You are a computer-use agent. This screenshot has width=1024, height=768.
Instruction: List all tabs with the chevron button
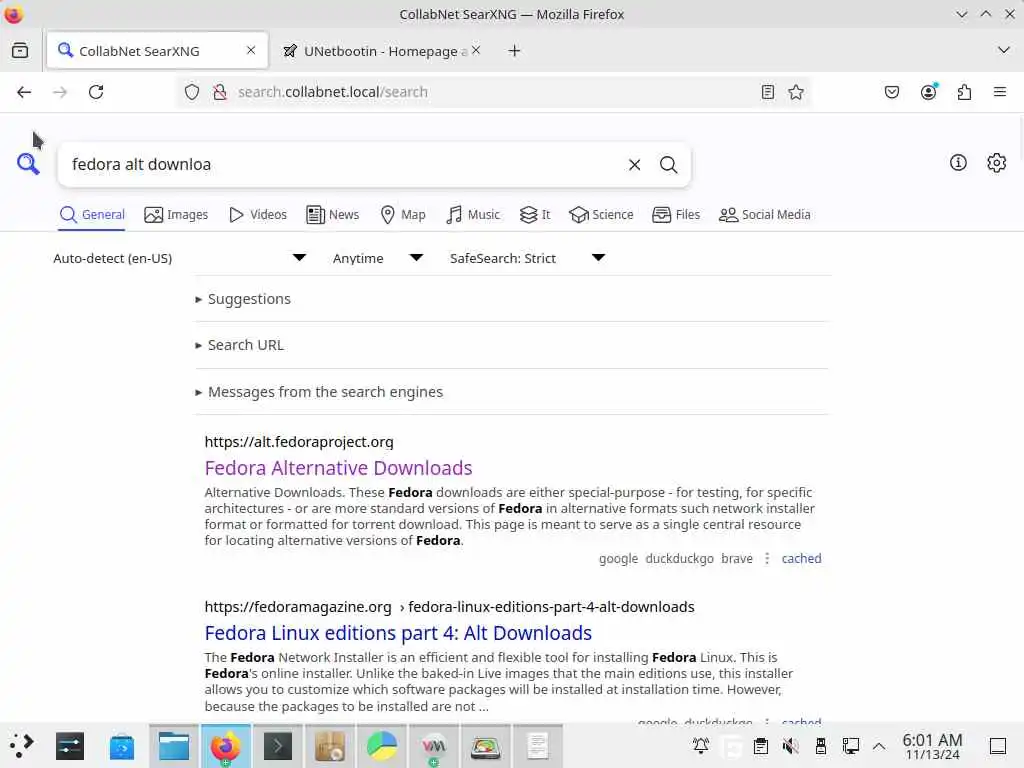click(x=1004, y=50)
